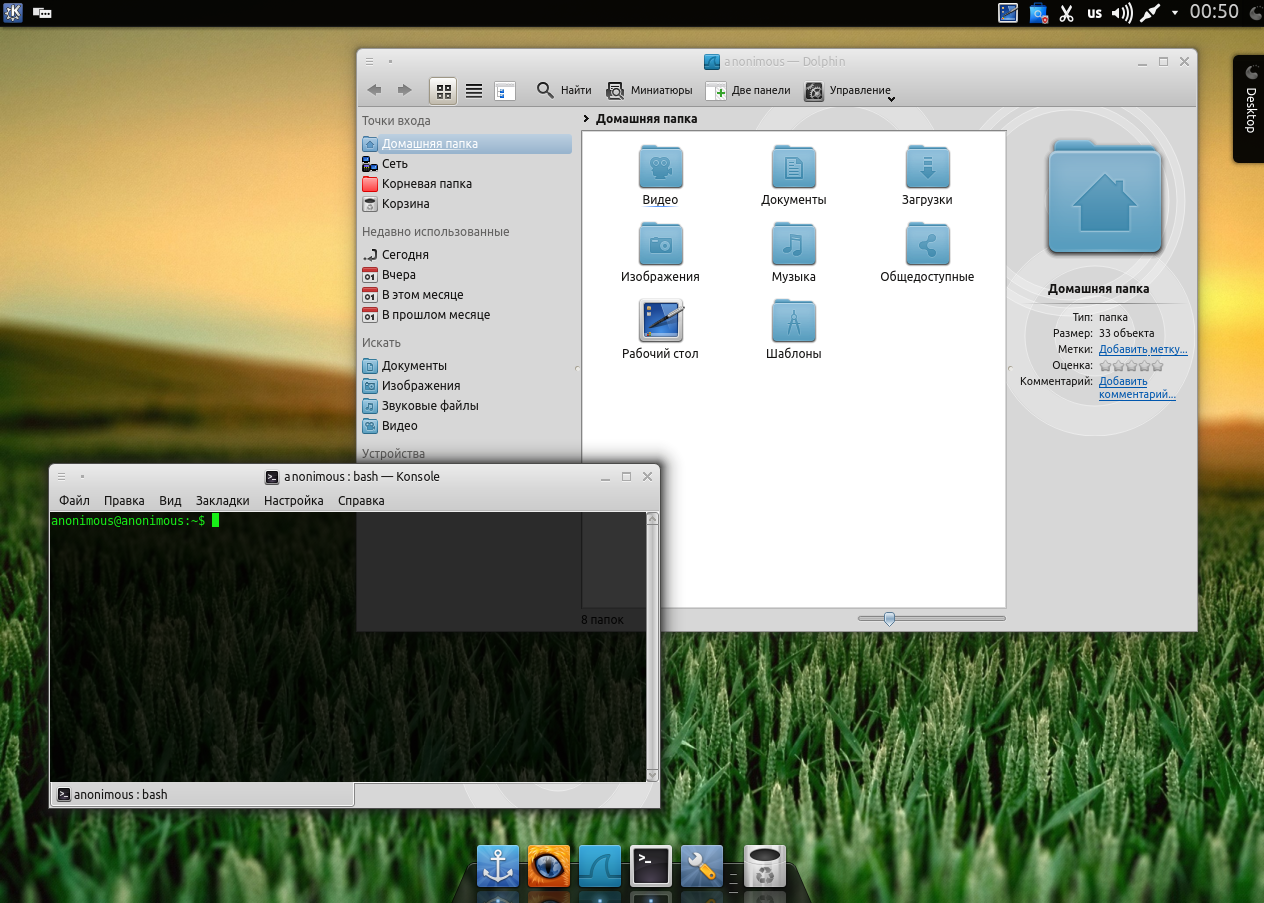Open the Закладки menu in Konsole

222,501
